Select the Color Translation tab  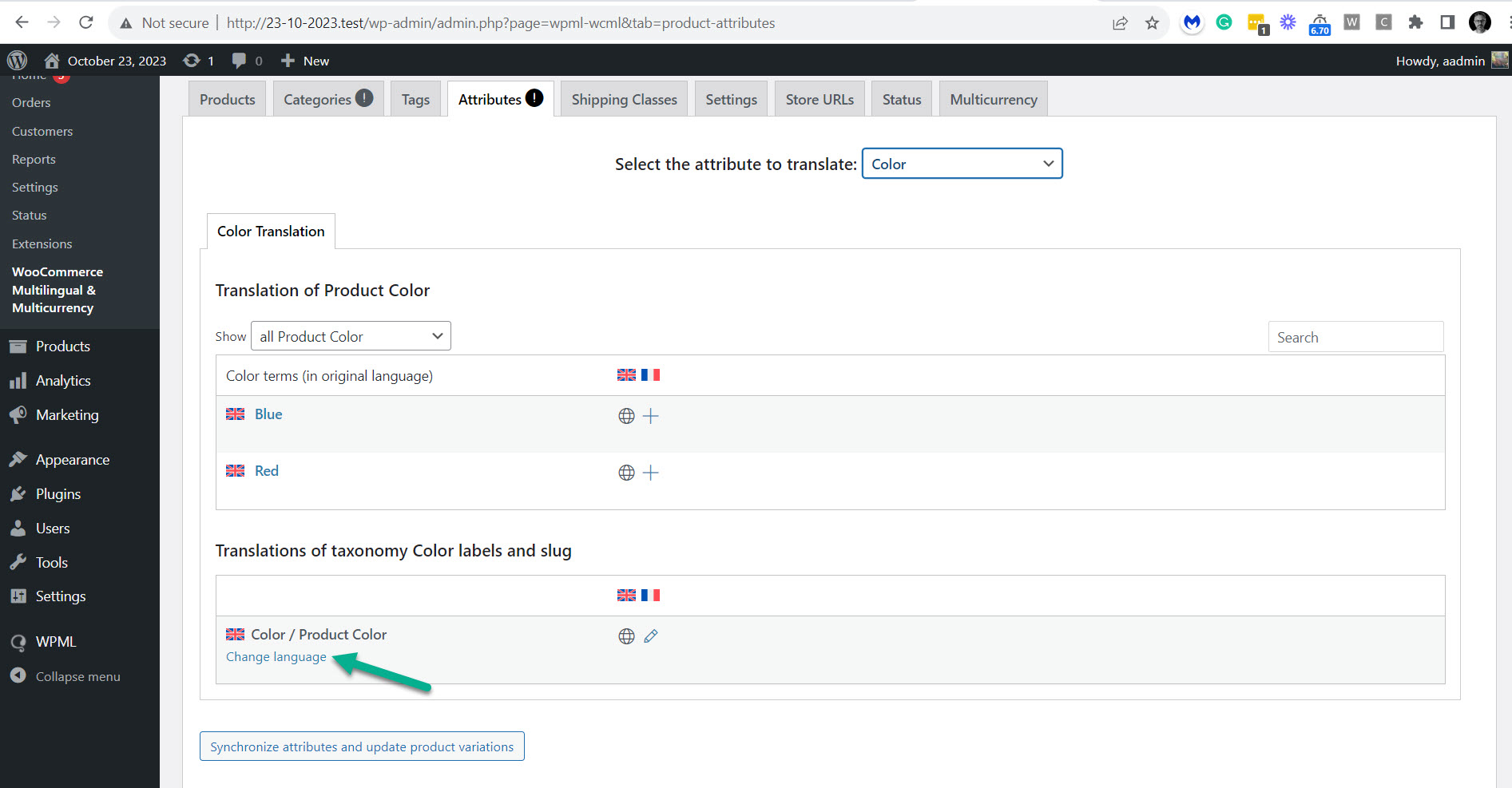271,232
